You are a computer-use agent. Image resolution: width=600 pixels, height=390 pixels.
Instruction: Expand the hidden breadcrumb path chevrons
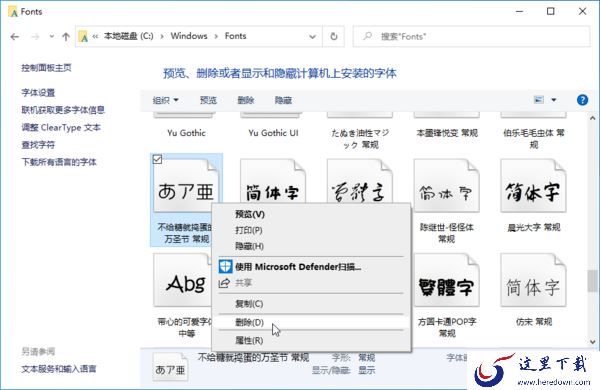pos(95,36)
